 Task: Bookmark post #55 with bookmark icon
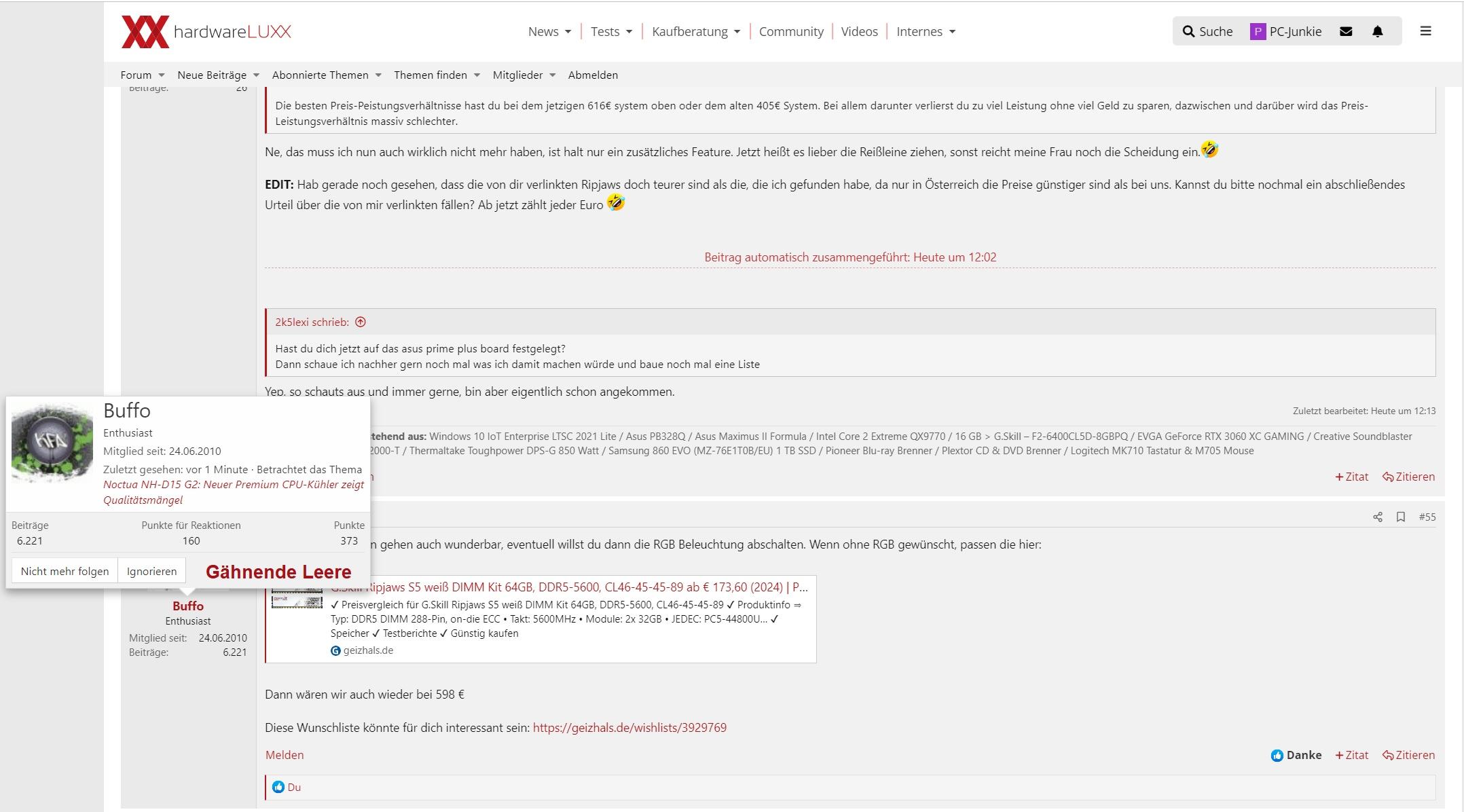(1400, 517)
